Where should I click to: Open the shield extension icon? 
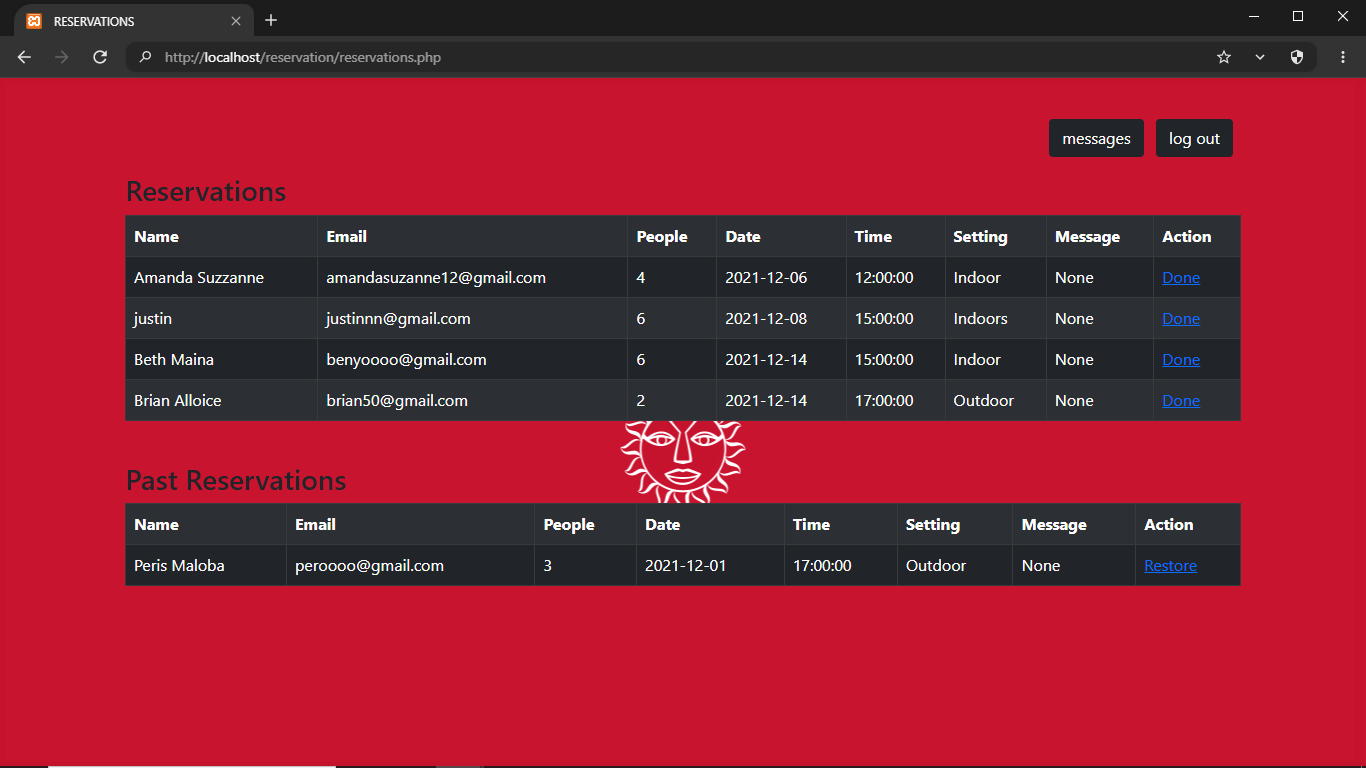click(x=1297, y=57)
